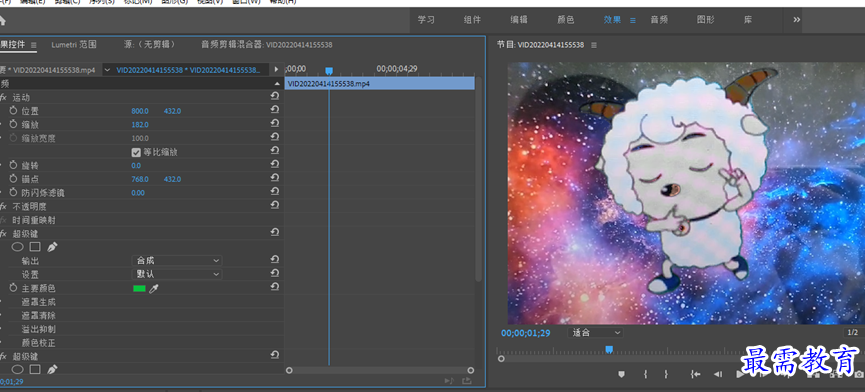Switch to 组件 workspace
This screenshot has width=865, height=392.
tap(472, 20)
